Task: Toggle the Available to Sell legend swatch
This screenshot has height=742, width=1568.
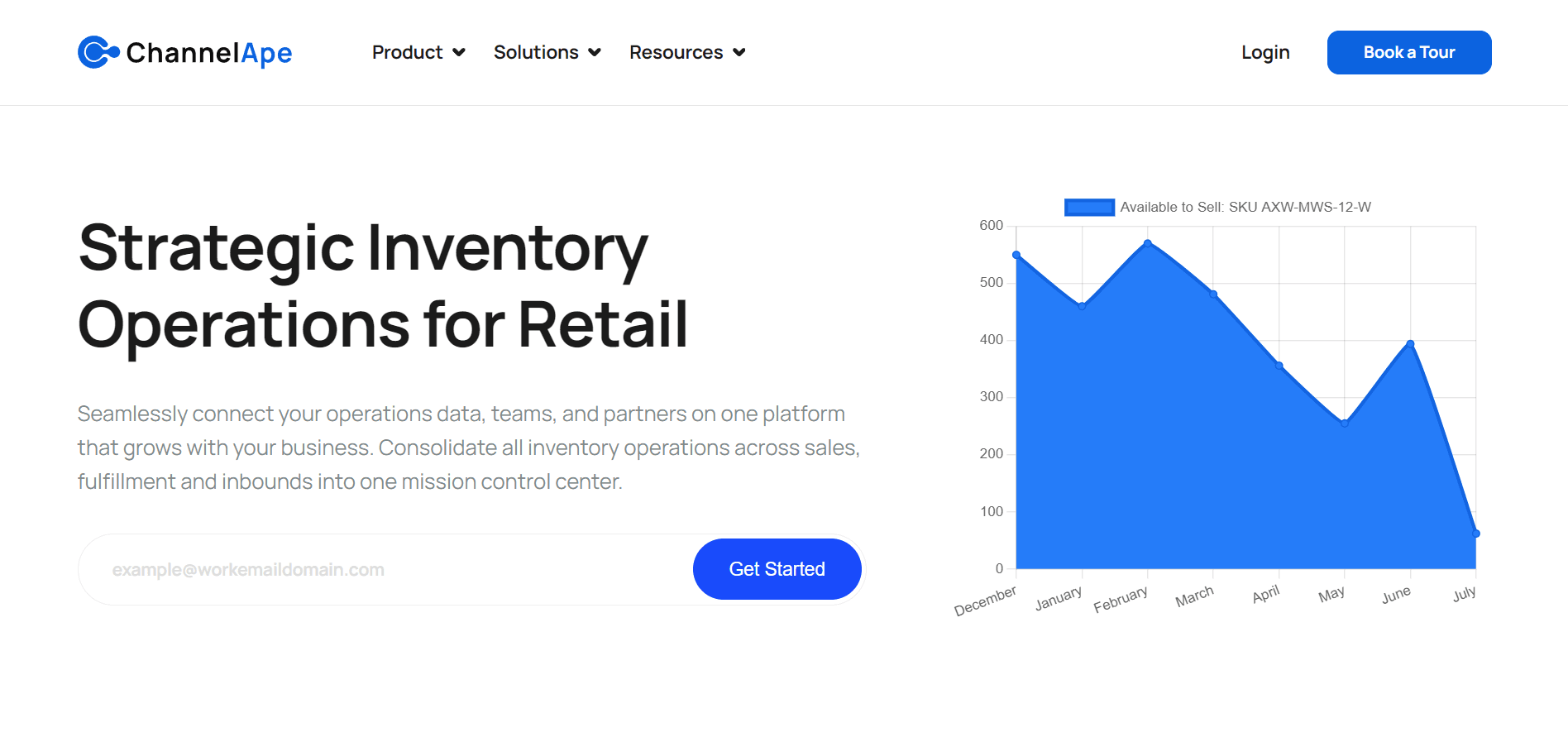Action: (1089, 207)
